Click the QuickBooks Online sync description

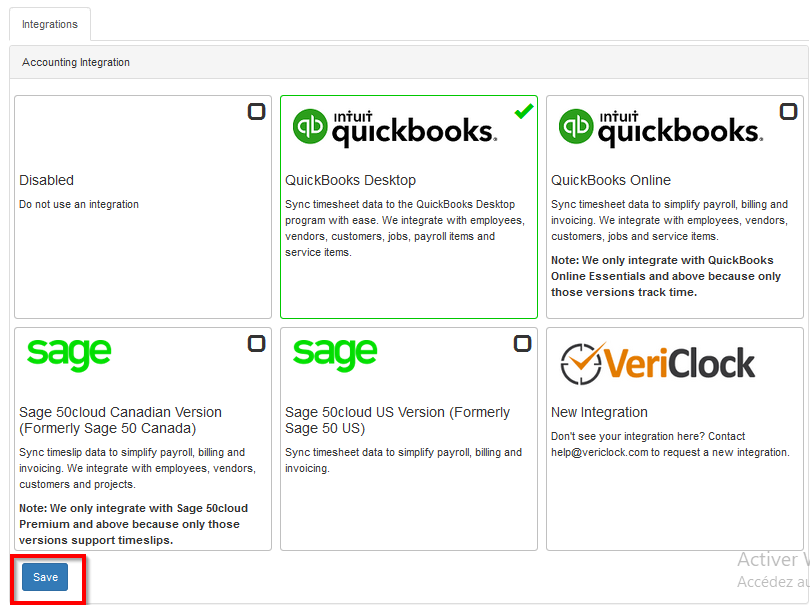coord(669,220)
